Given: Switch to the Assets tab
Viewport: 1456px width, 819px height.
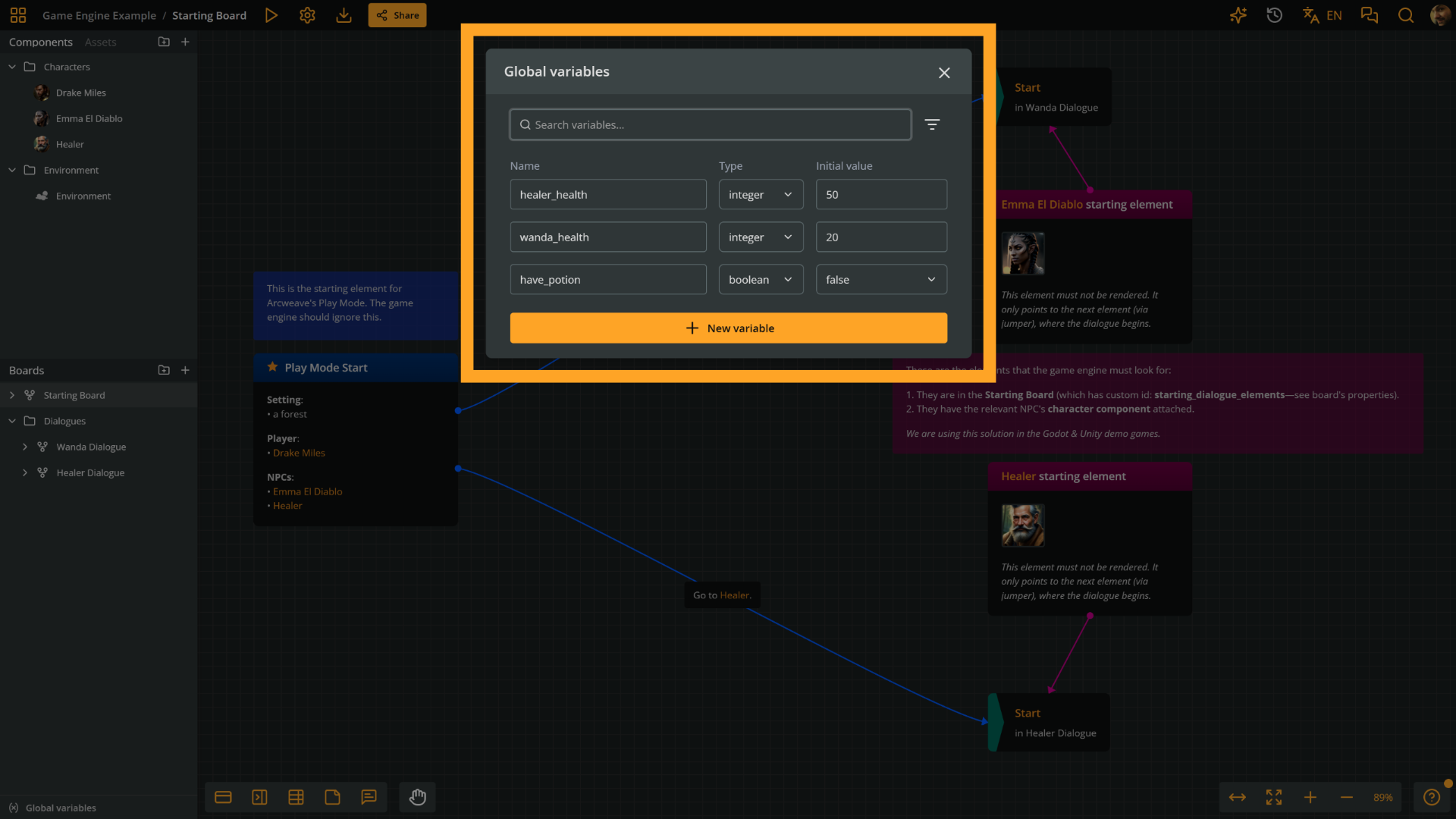Looking at the screenshot, I should pos(100,42).
